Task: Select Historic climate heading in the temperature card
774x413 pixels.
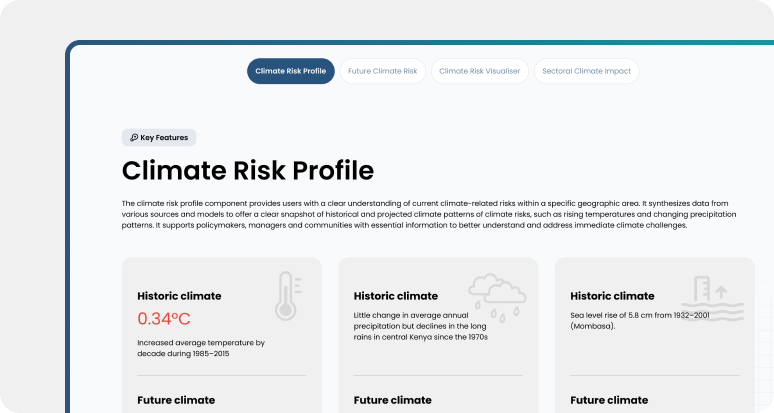Action: pyautogui.click(x=179, y=296)
